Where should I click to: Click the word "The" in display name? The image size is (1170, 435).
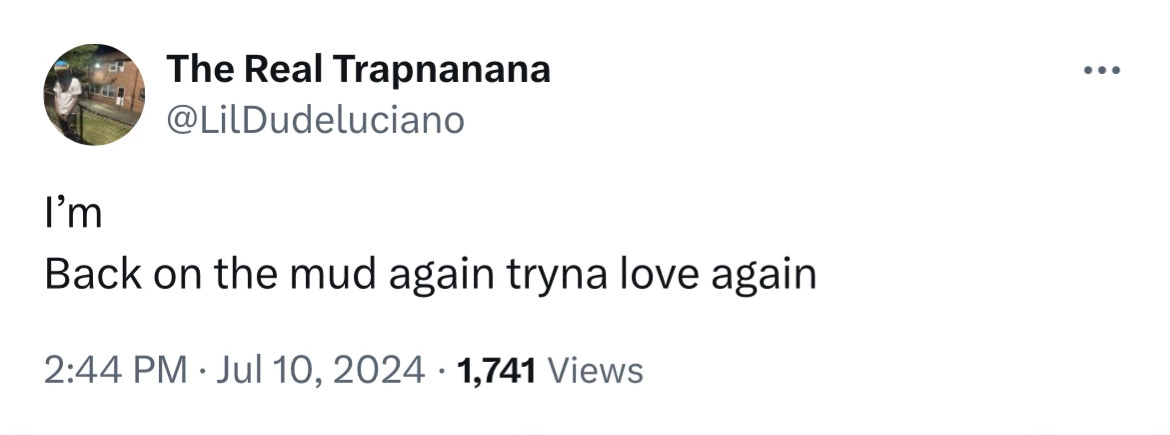click(x=199, y=69)
